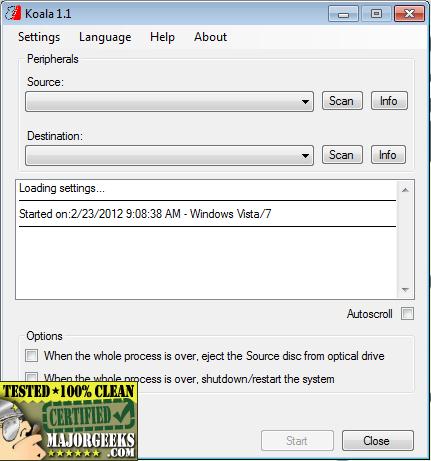Click the Close button at bottom
The width and height of the screenshot is (431, 461).
[x=378, y=441]
